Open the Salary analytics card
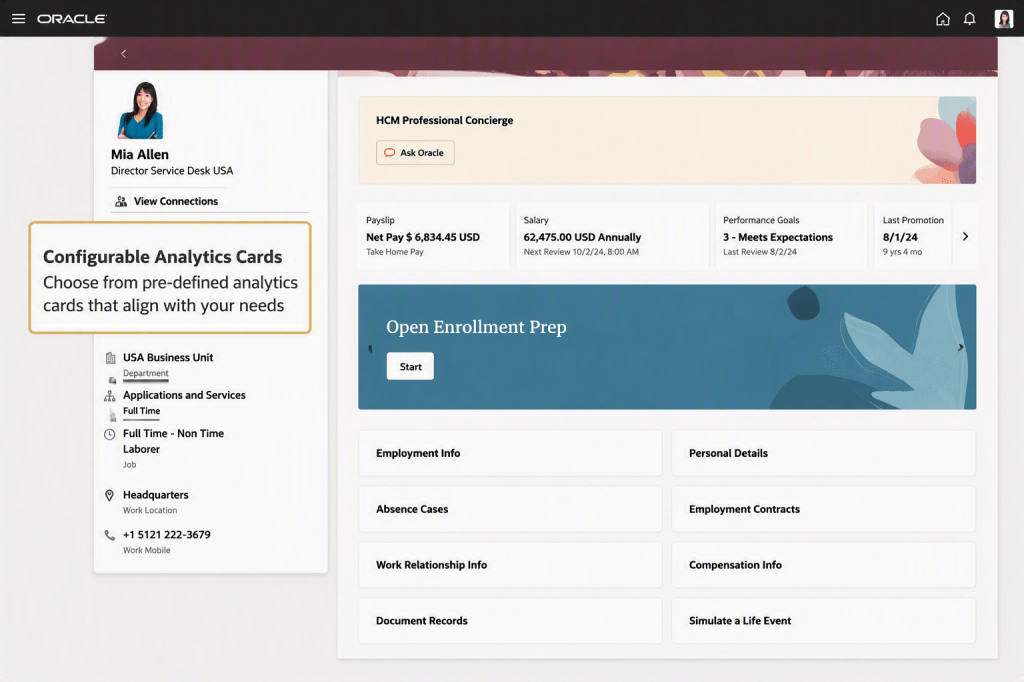This screenshot has height=682, width=1024. 612,236
